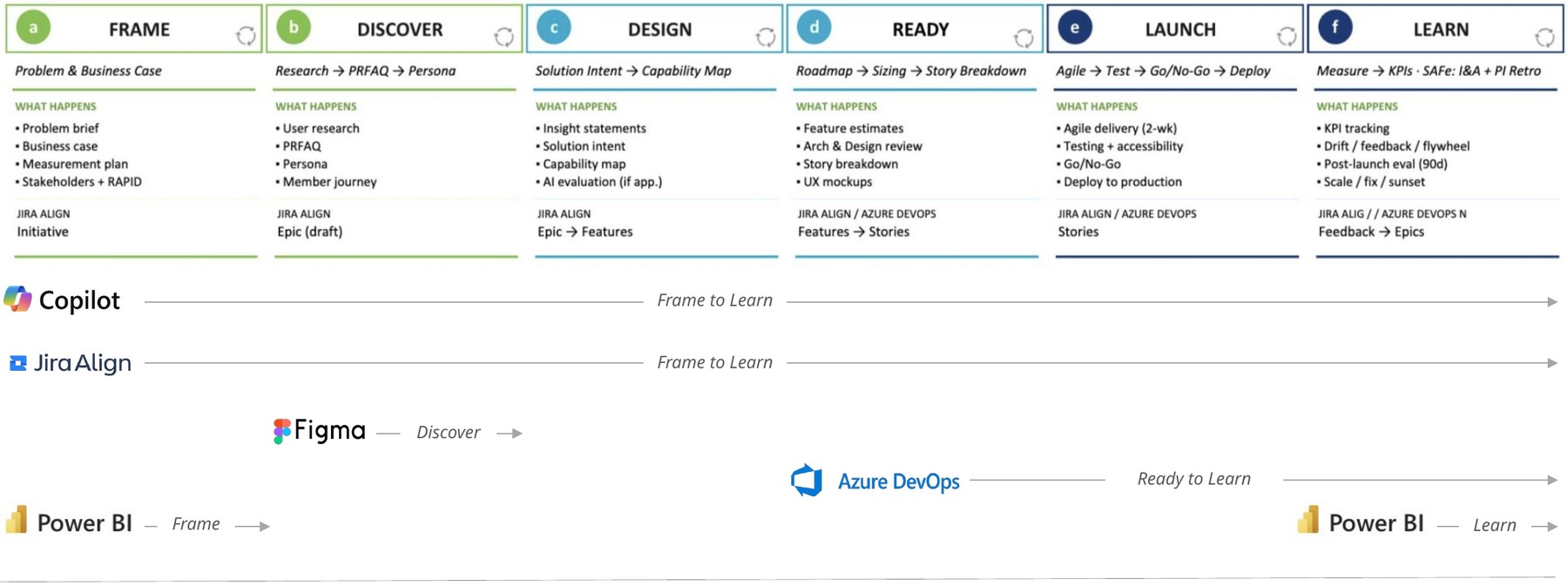The height and width of the screenshot is (586, 1568).
Task: Click the 'Measurement plan' bullet
Action: point(71,164)
